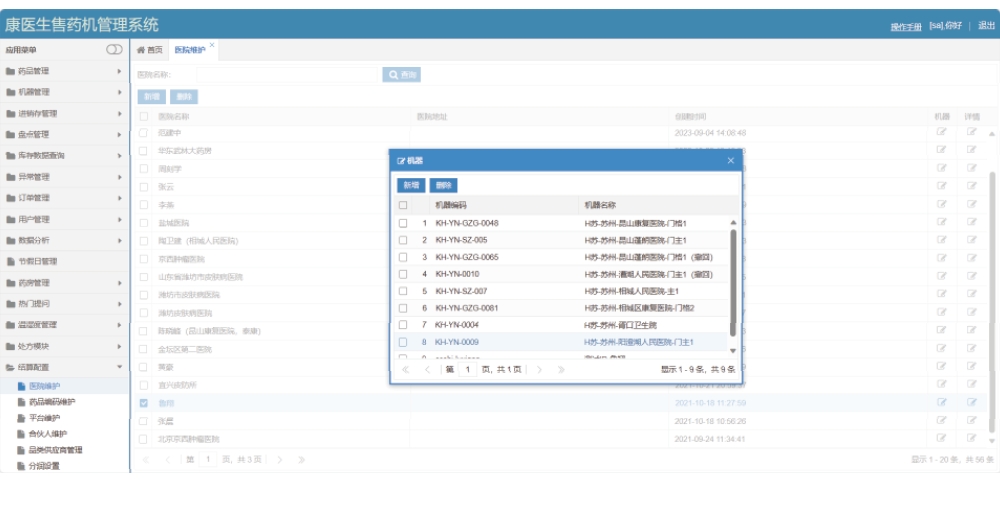
Task: Click 新增 above the hospital list
Action: tap(152, 96)
